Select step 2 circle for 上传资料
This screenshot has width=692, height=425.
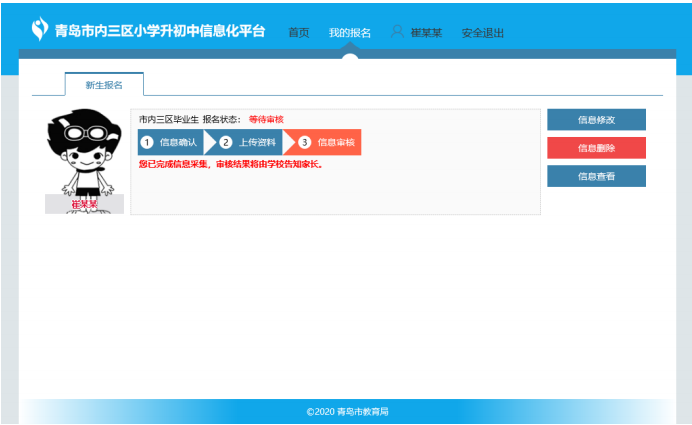coord(226,142)
